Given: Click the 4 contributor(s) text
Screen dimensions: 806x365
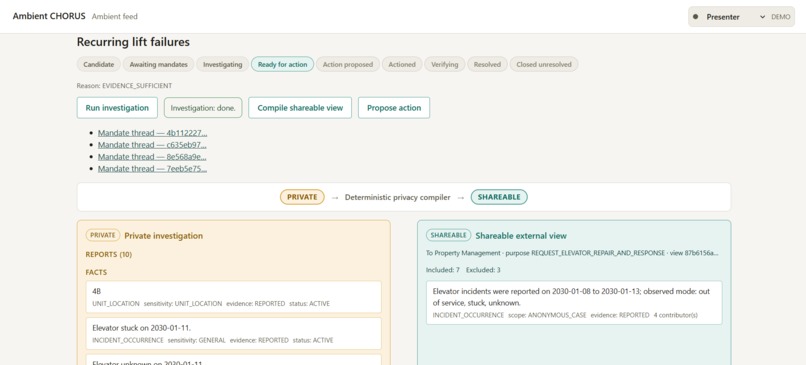Looking at the screenshot, I should (675, 315).
